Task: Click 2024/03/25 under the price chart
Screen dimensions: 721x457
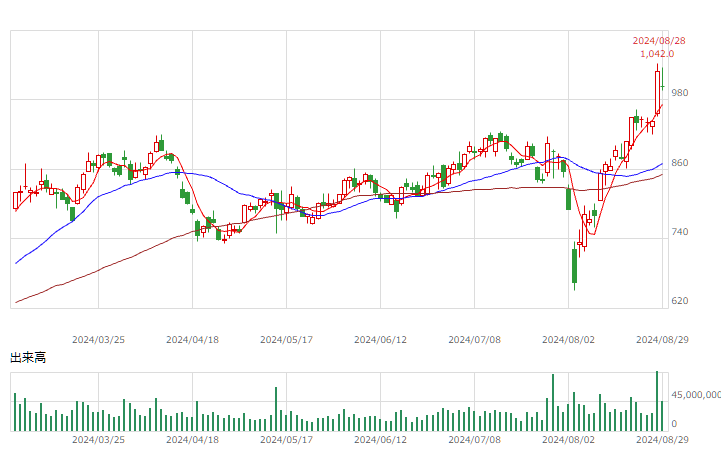Action: tap(98, 340)
